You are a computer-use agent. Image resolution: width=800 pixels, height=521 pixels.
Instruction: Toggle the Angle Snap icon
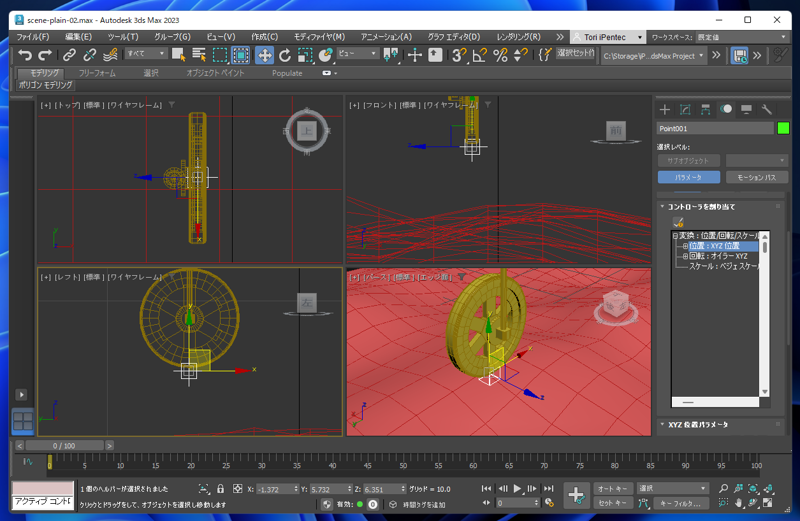tap(480, 55)
